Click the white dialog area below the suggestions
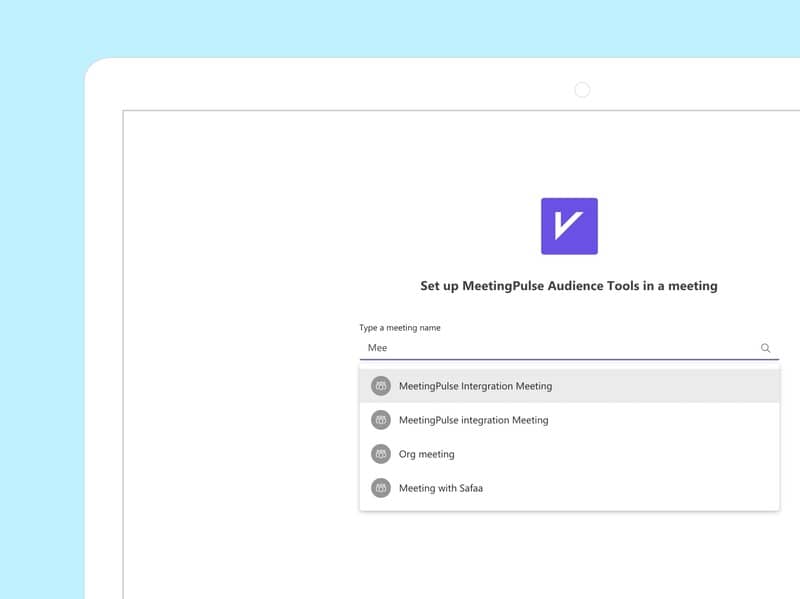The image size is (800, 599). pos(568,555)
